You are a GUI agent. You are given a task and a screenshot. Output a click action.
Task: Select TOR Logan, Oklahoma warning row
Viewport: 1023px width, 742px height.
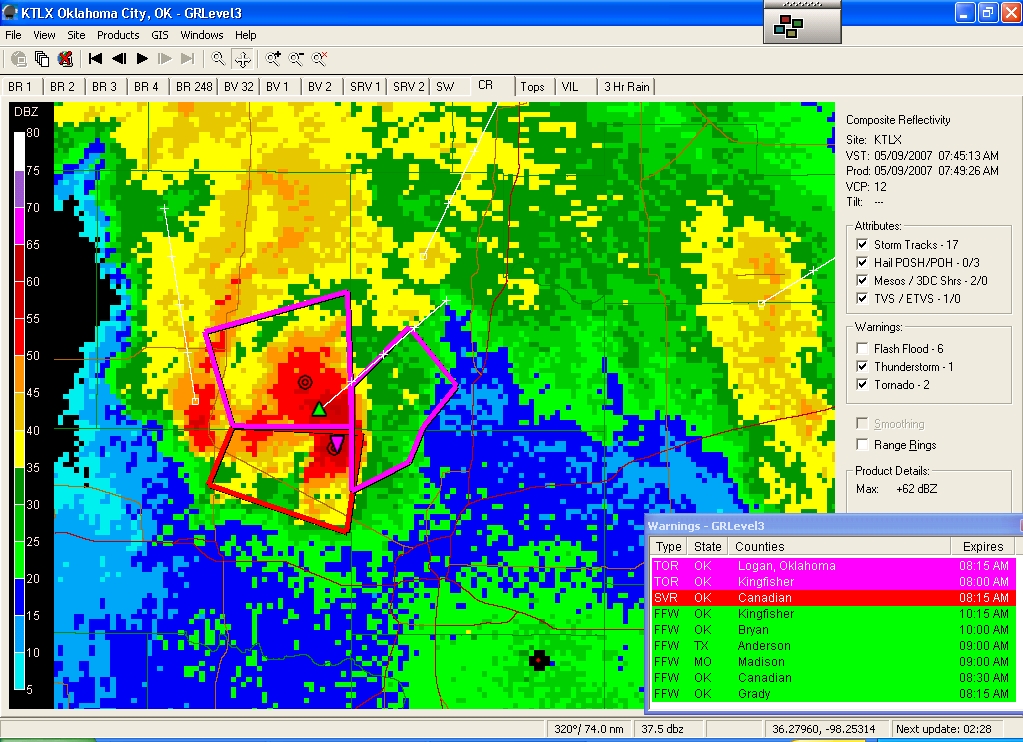pos(832,566)
